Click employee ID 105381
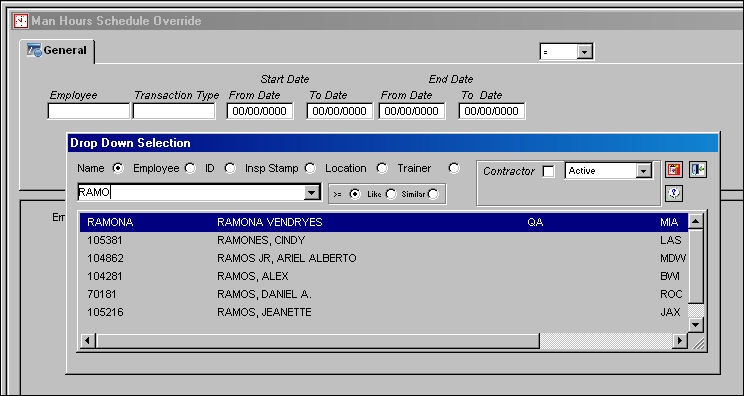The width and height of the screenshot is (744, 396). tap(105, 240)
